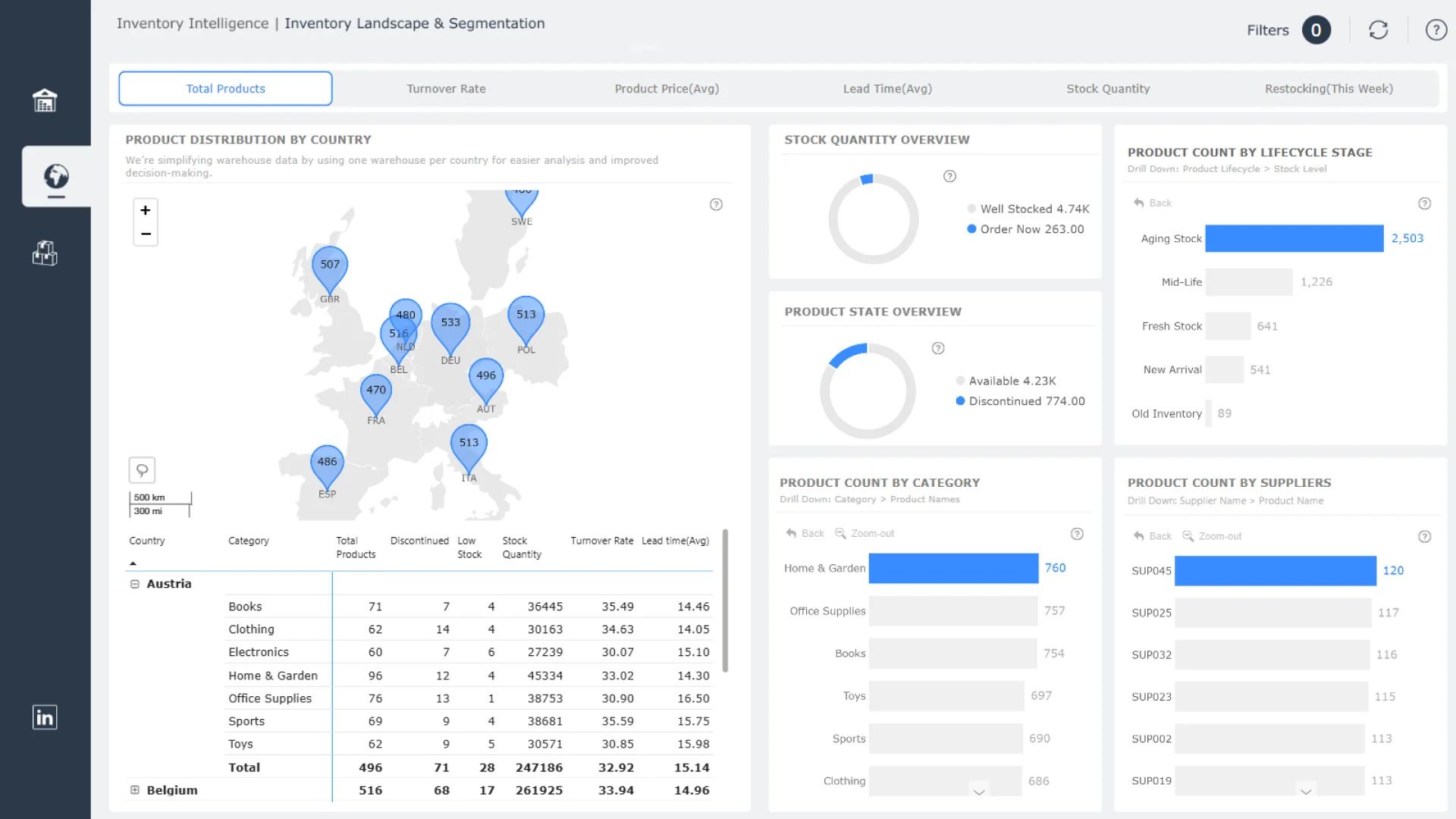
Task: Expand the Belgium row group
Action: [x=135, y=790]
